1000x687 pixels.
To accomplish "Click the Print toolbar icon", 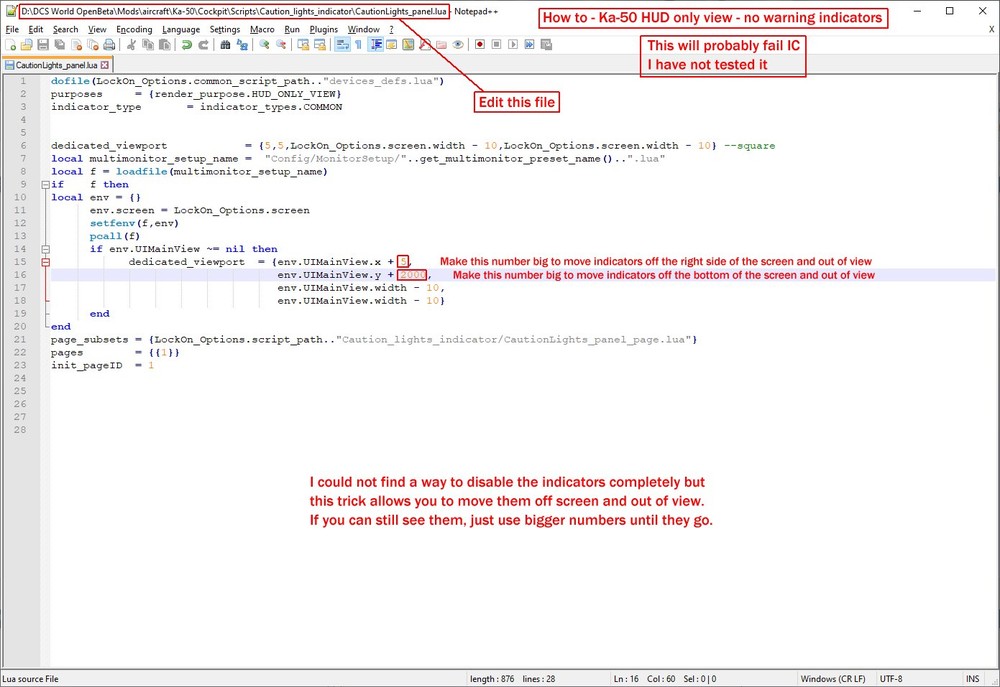I will tap(109, 45).
